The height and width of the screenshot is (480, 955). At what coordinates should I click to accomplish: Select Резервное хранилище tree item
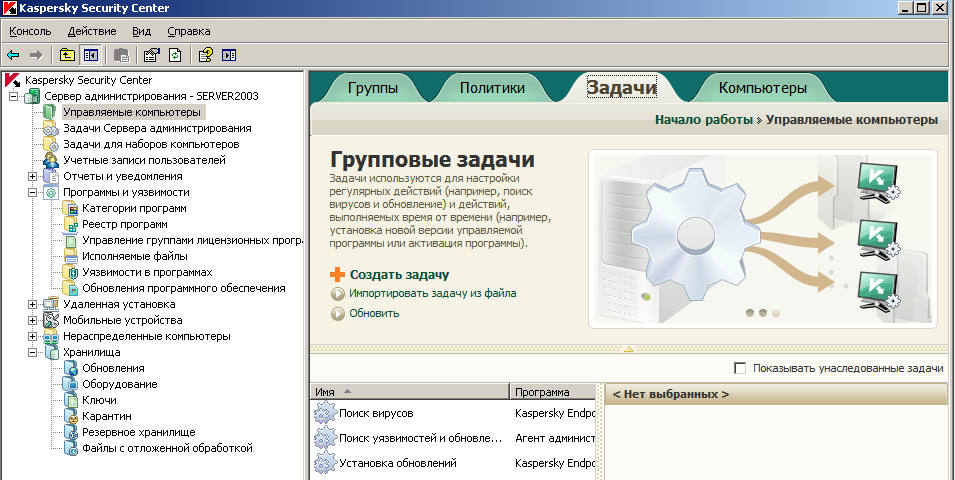(139, 432)
